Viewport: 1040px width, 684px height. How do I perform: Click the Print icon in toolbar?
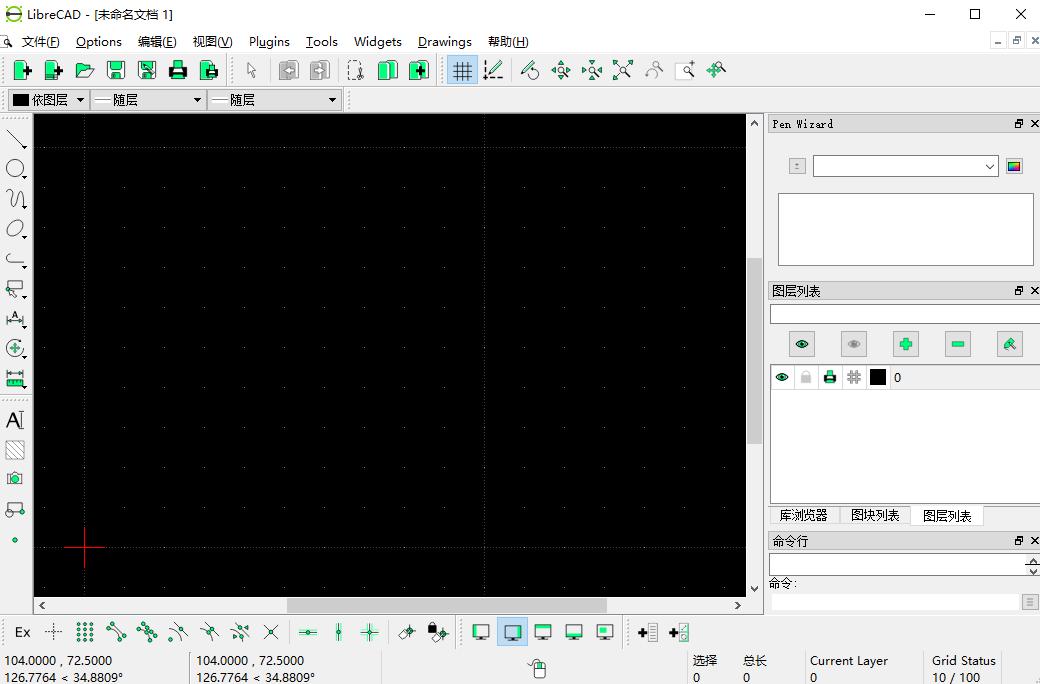(178, 70)
